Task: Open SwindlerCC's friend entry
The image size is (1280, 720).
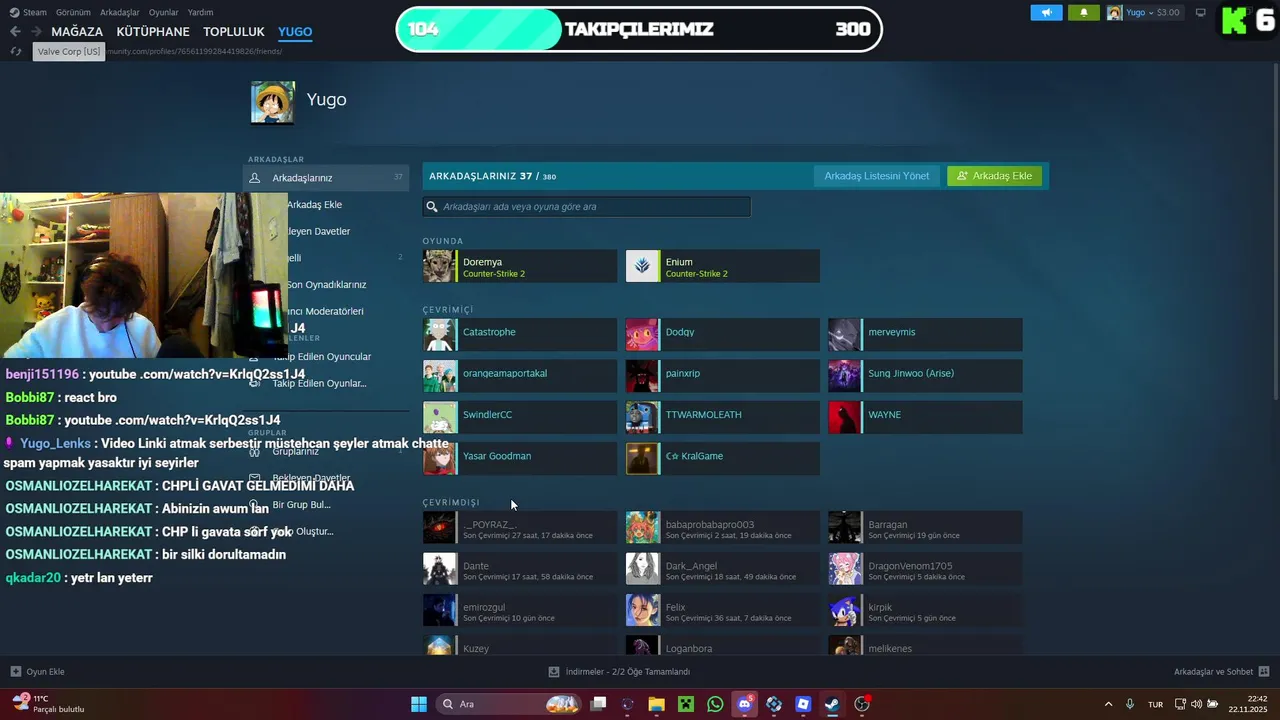Action: pos(520,417)
